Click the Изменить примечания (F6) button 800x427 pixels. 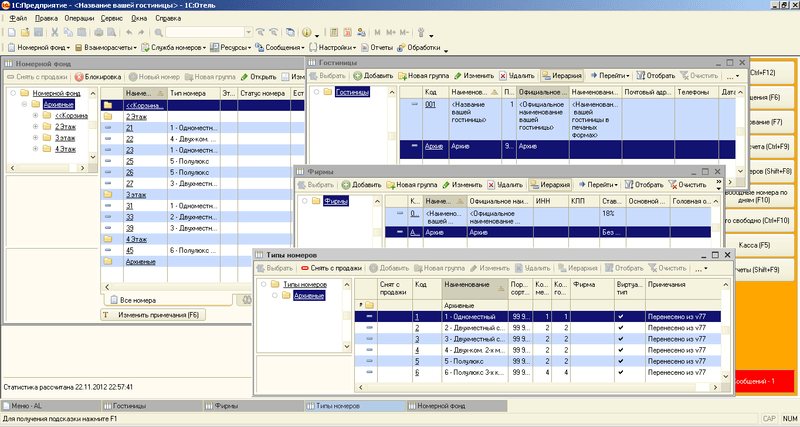click(x=153, y=315)
